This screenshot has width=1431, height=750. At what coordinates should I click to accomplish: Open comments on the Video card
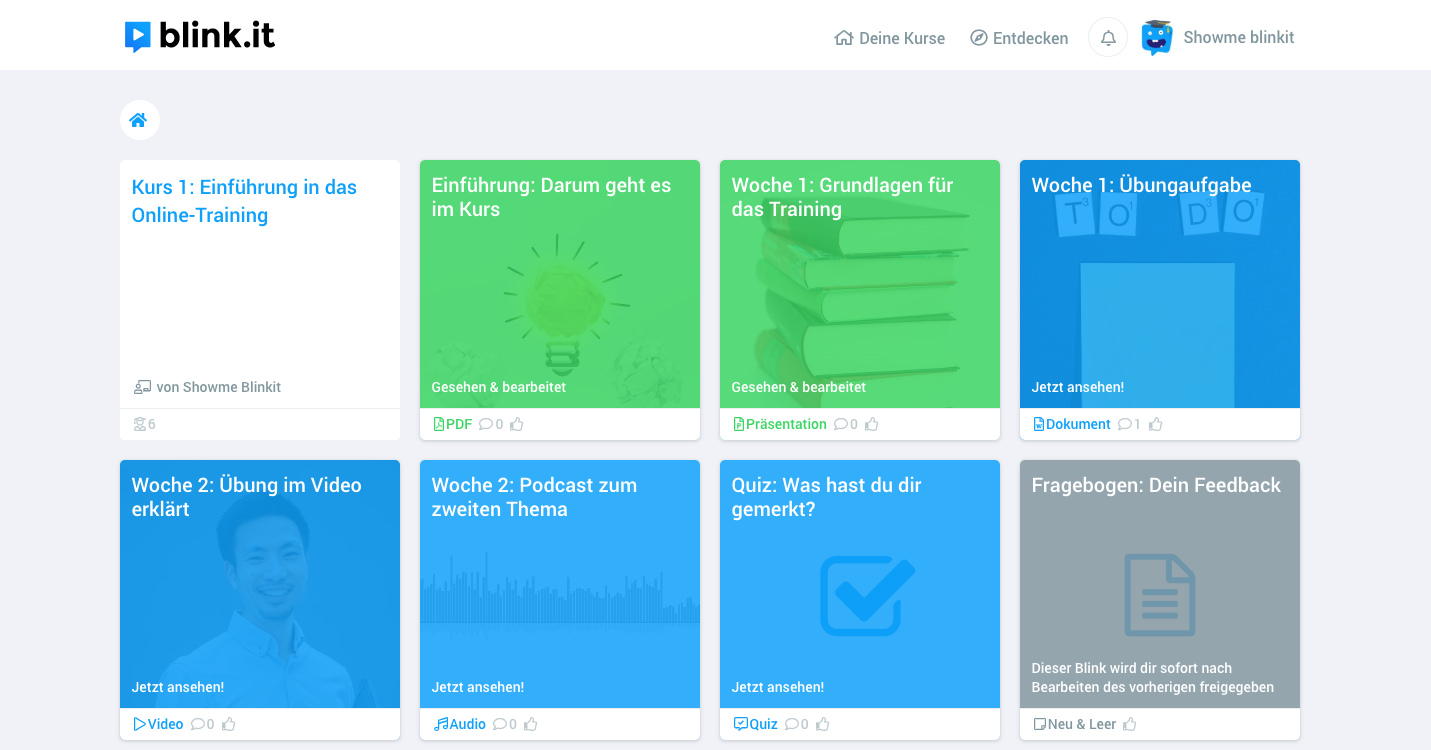click(203, 724)
